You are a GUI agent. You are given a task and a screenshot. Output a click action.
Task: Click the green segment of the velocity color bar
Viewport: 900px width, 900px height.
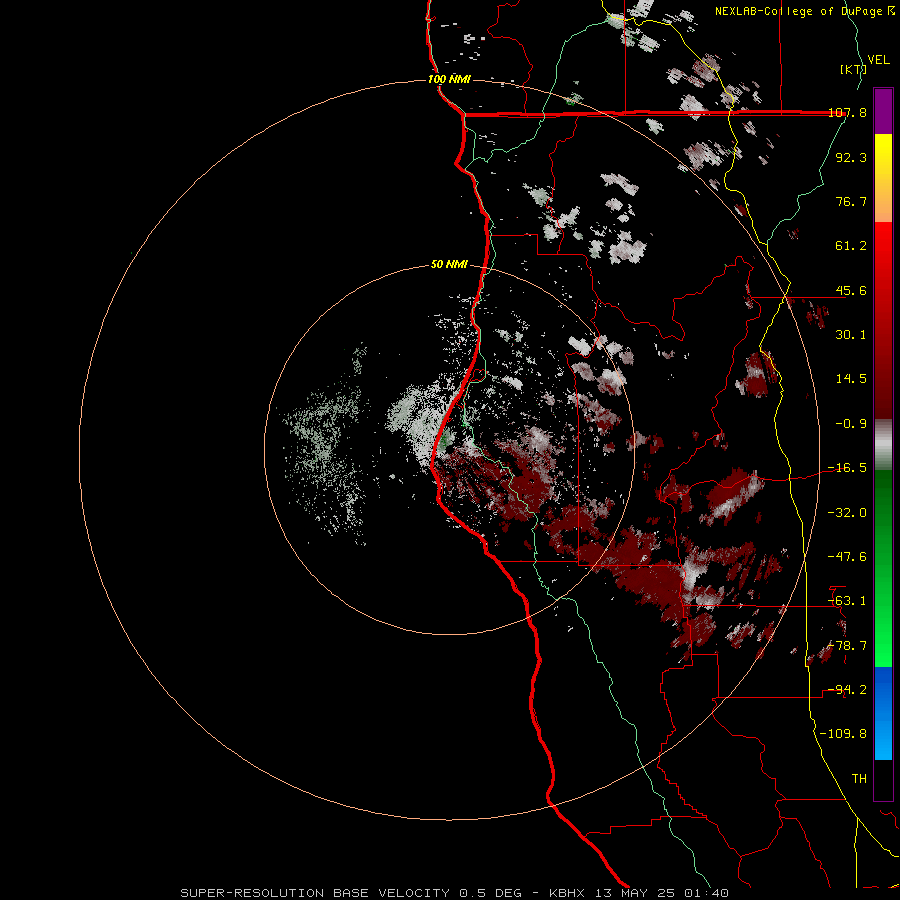click(883, 568)
